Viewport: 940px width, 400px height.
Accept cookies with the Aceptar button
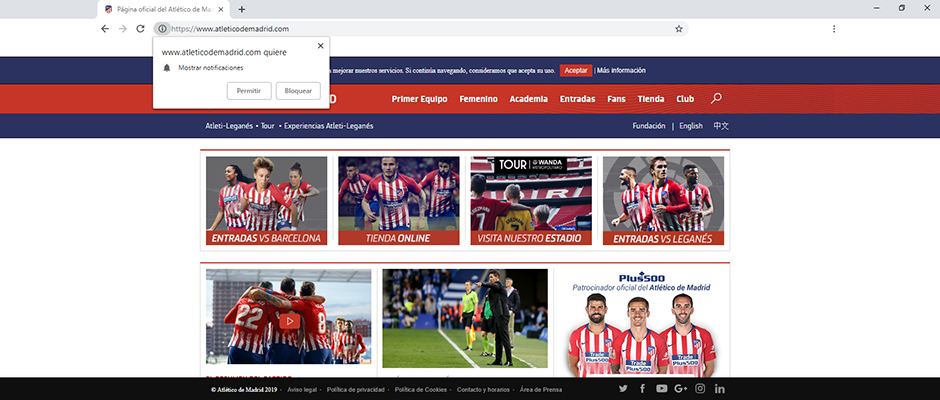[575, 70]
